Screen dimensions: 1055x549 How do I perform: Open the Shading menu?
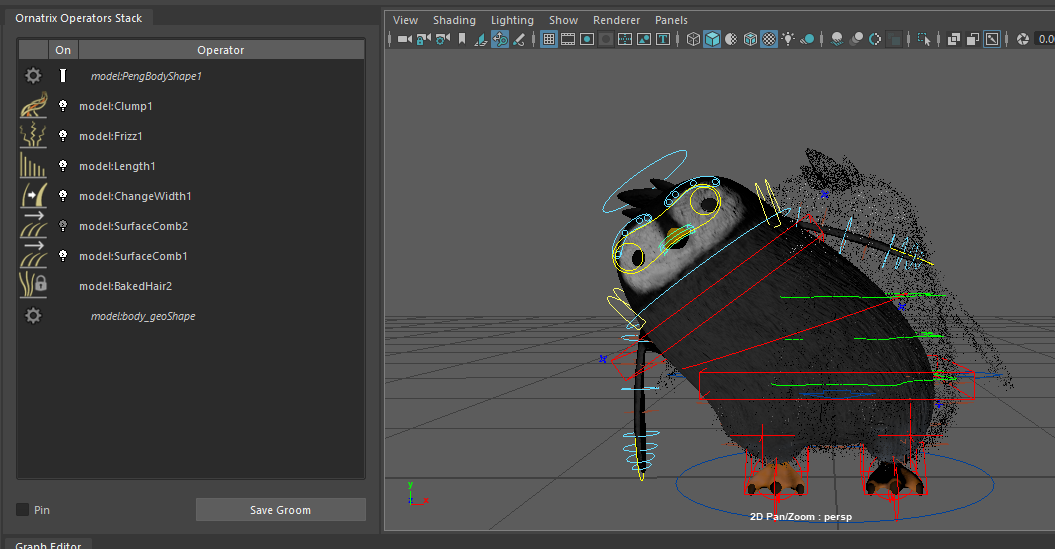(x=454, y=20)
